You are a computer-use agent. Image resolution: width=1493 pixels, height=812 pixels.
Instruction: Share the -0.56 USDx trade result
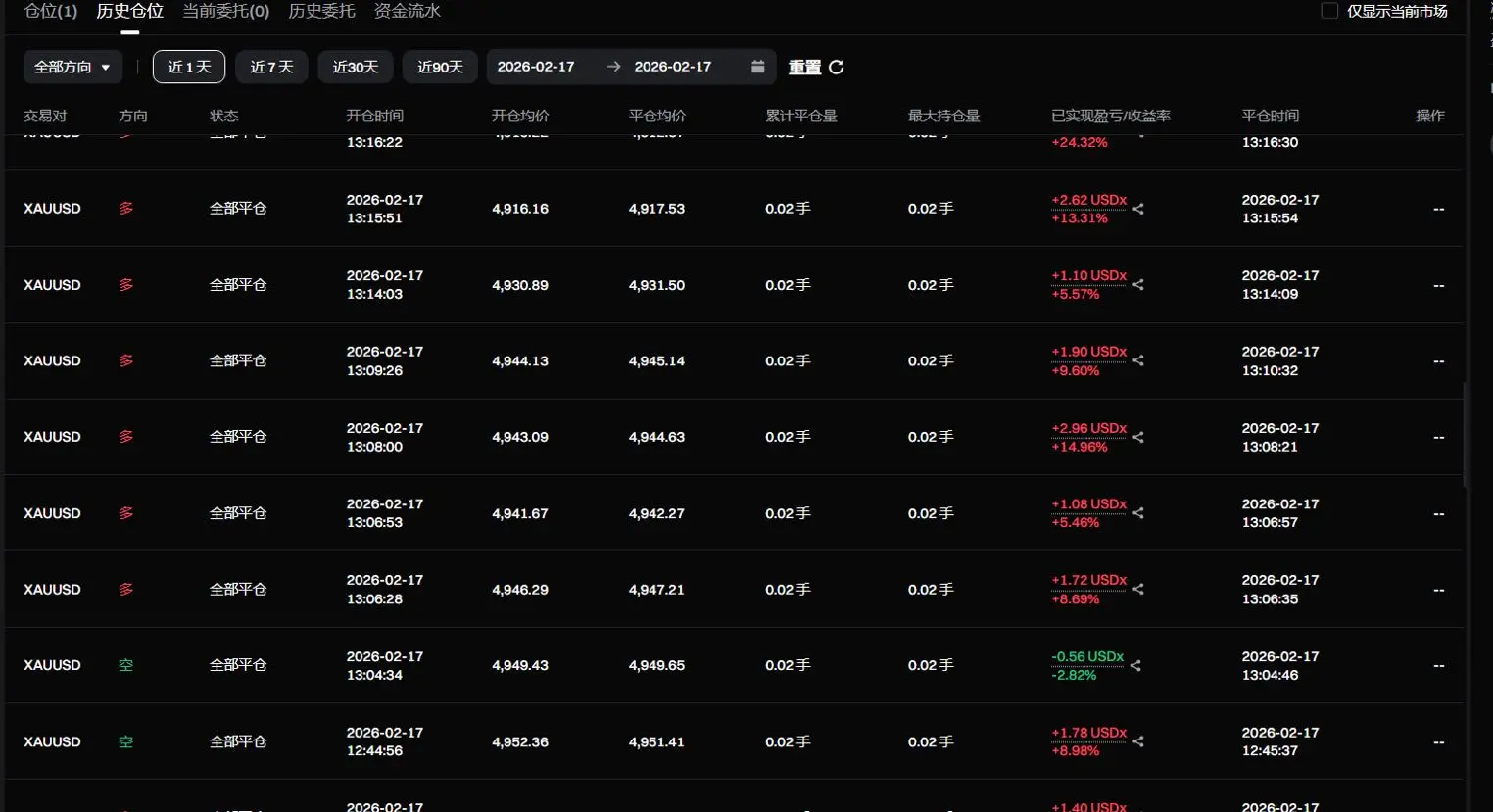(x=1135, y=665)
